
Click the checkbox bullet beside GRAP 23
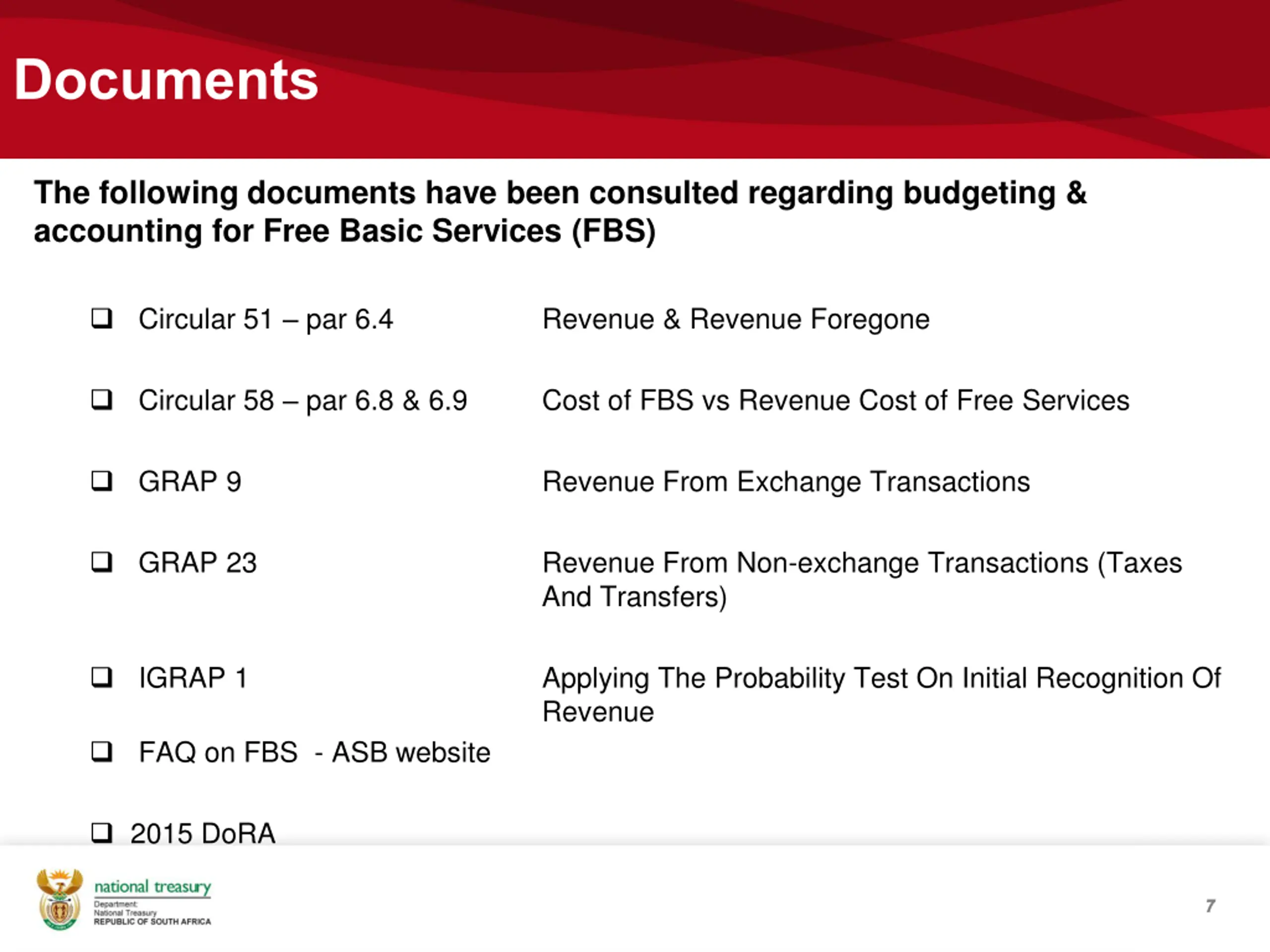(x=102, y=562)
